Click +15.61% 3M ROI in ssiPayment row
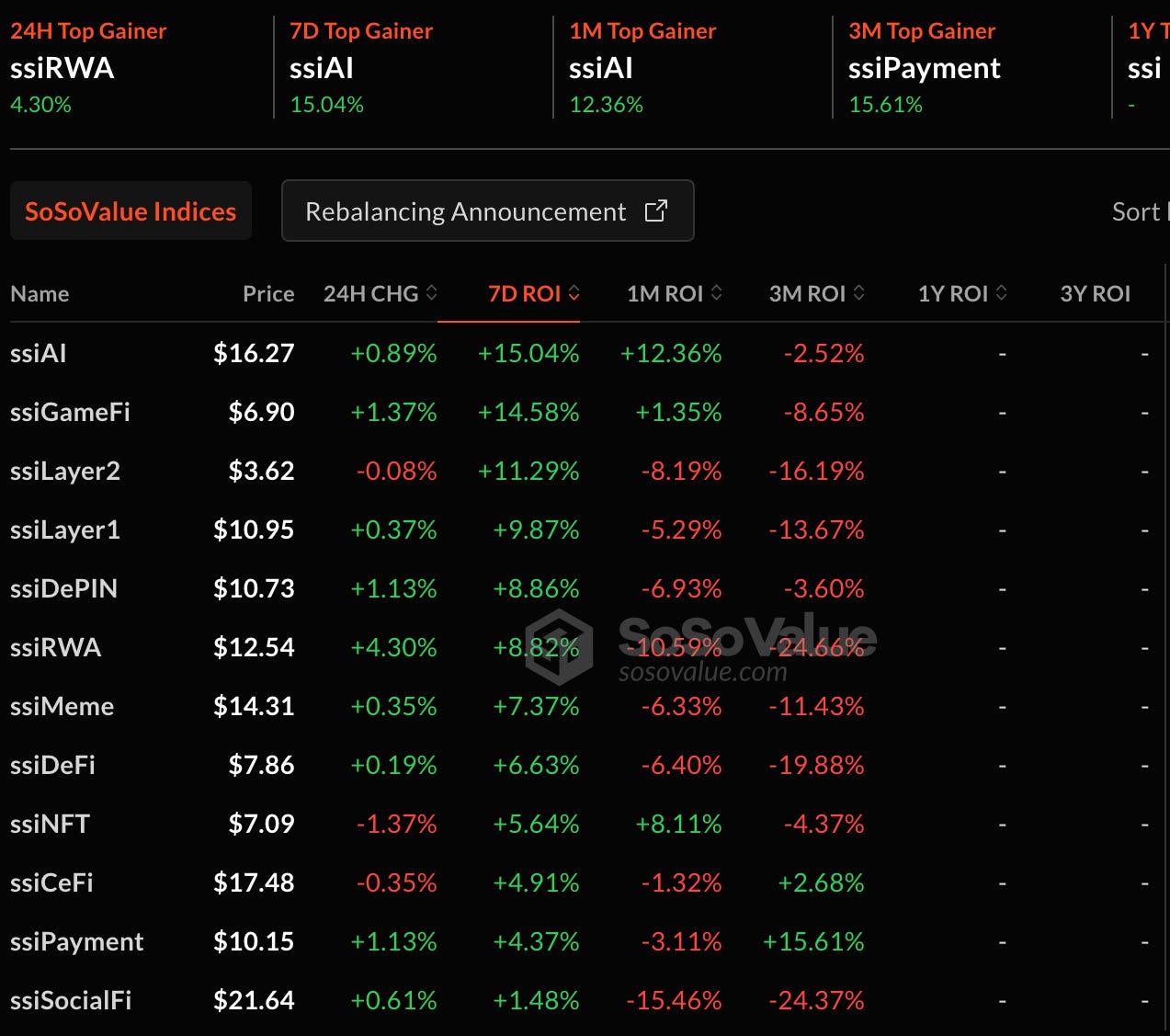1170x1036 pixels. pos(813,941)
